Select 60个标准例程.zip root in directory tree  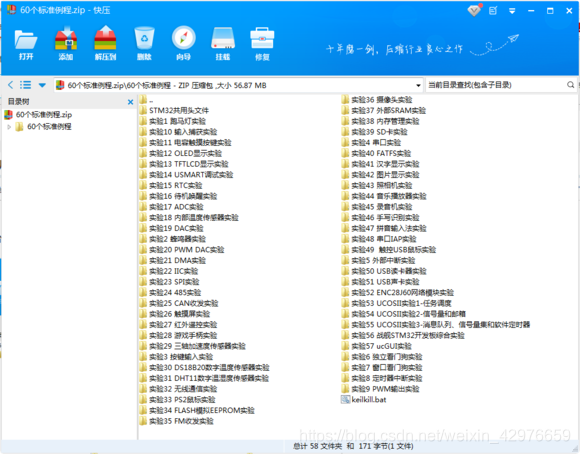(38, 115)
